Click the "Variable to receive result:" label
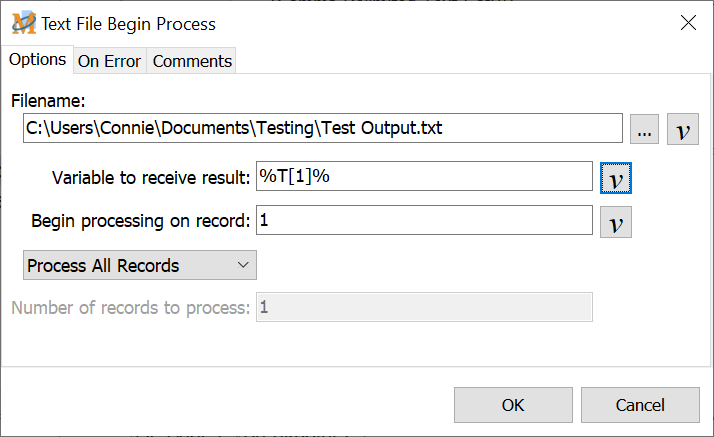The image size is (714, 437). click(x=150, y=178)
